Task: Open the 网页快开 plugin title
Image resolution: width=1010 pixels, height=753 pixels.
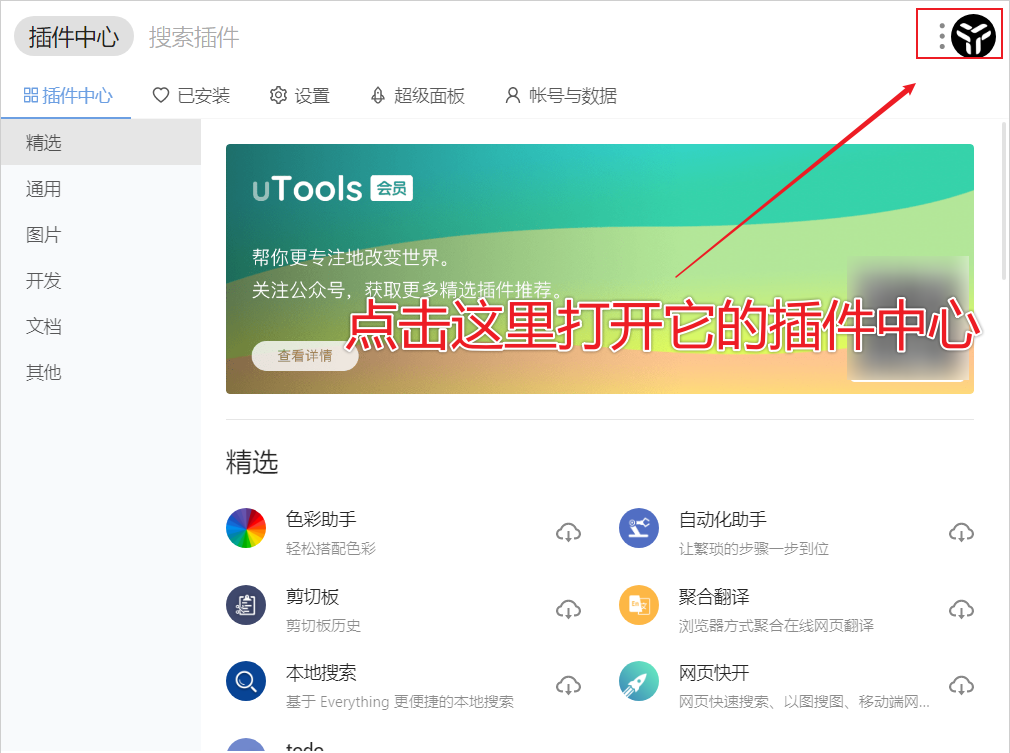Action: click(714, 672)
